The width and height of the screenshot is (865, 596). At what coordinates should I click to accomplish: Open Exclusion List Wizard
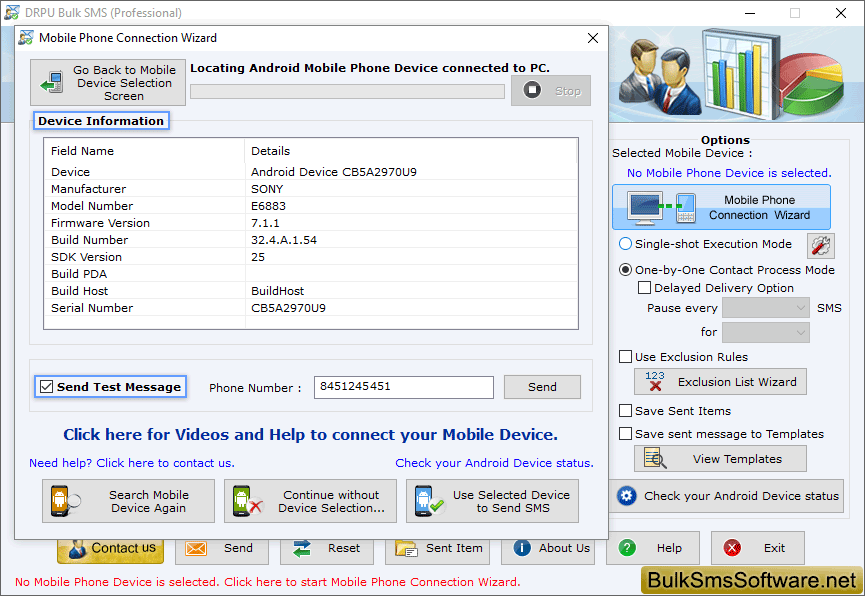point(720,381)
